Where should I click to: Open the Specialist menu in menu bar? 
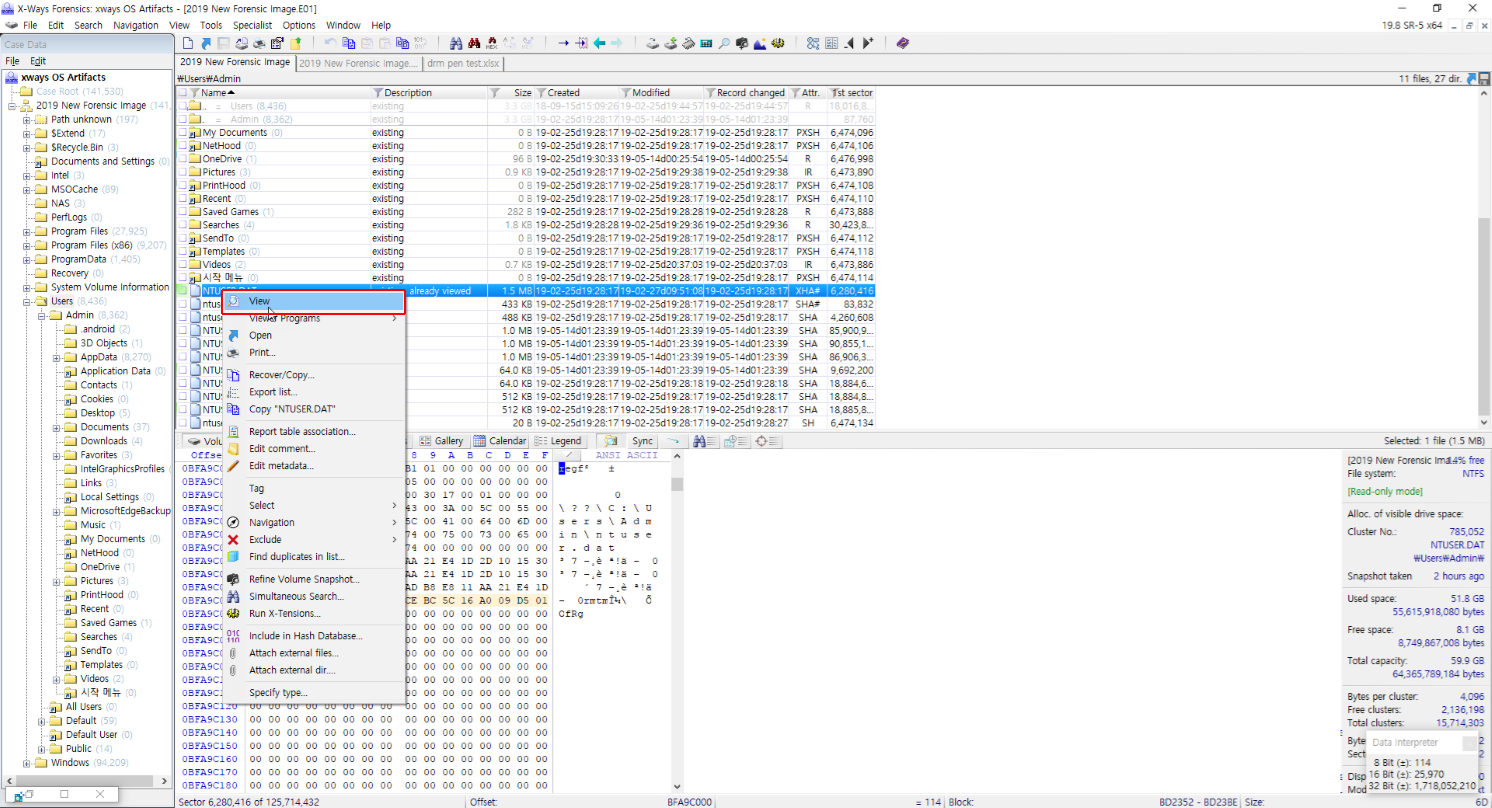pyautogui.click(x=251, y=25)
